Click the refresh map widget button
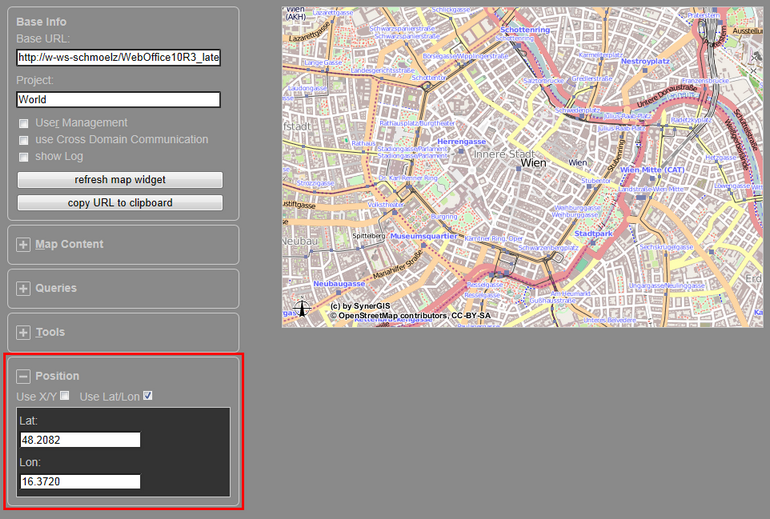Screen dimensions: 770x519 pos(120,180)
